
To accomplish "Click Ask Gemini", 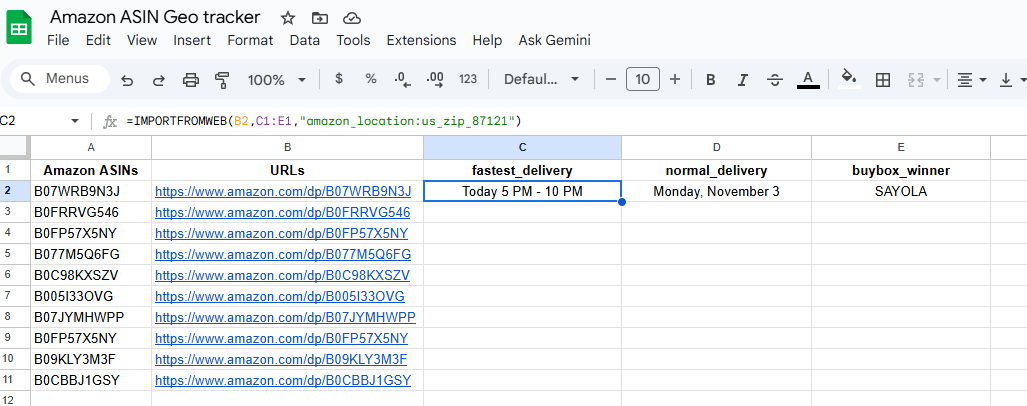I will click(x=554, y=40).
